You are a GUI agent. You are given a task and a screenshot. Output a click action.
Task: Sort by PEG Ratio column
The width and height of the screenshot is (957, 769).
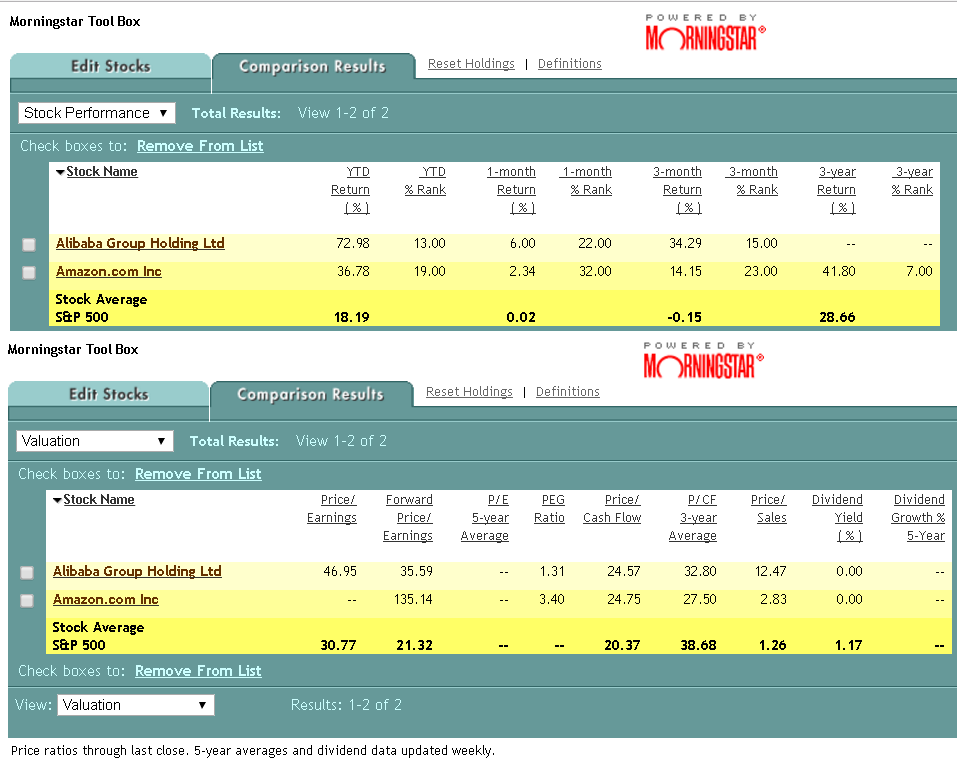click(549, 508)
